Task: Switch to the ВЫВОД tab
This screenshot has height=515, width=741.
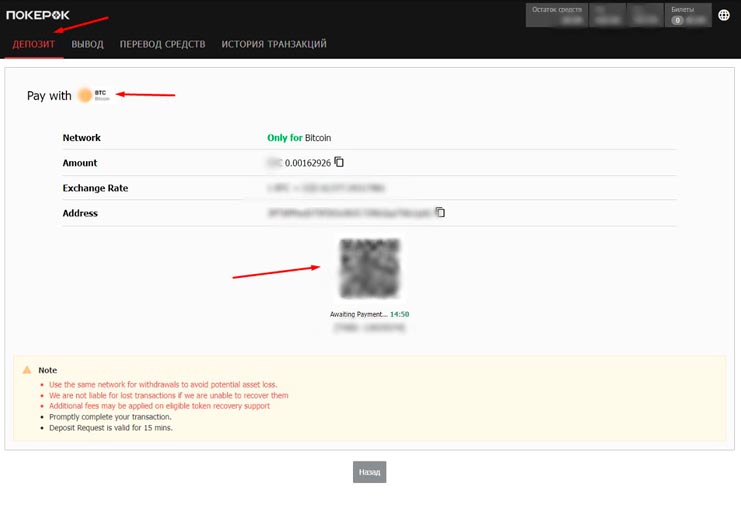Action: point(87,44)
